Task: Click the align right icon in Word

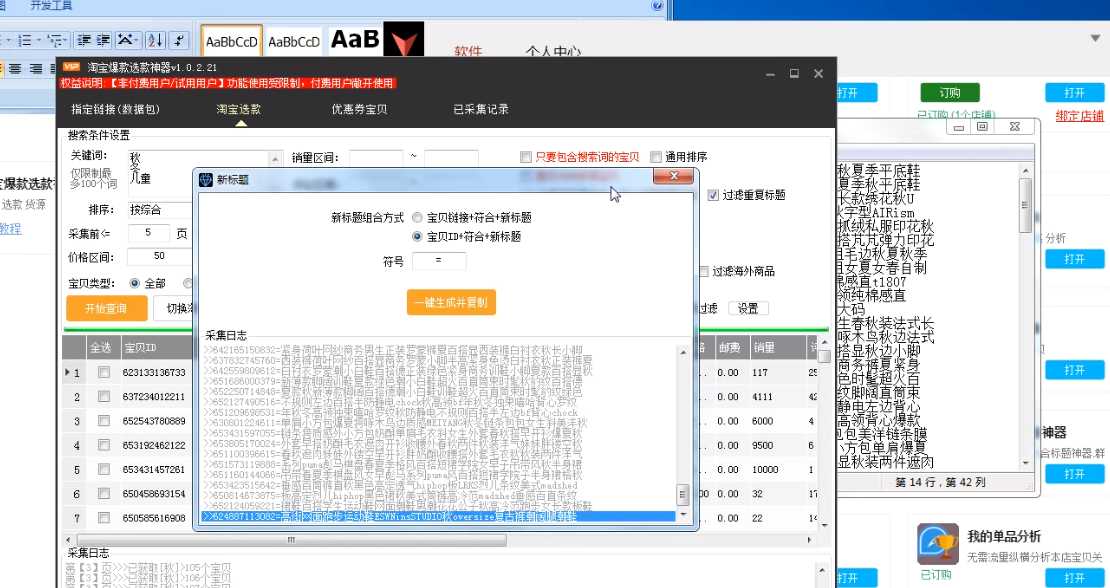Action: [x=34, y=69]
